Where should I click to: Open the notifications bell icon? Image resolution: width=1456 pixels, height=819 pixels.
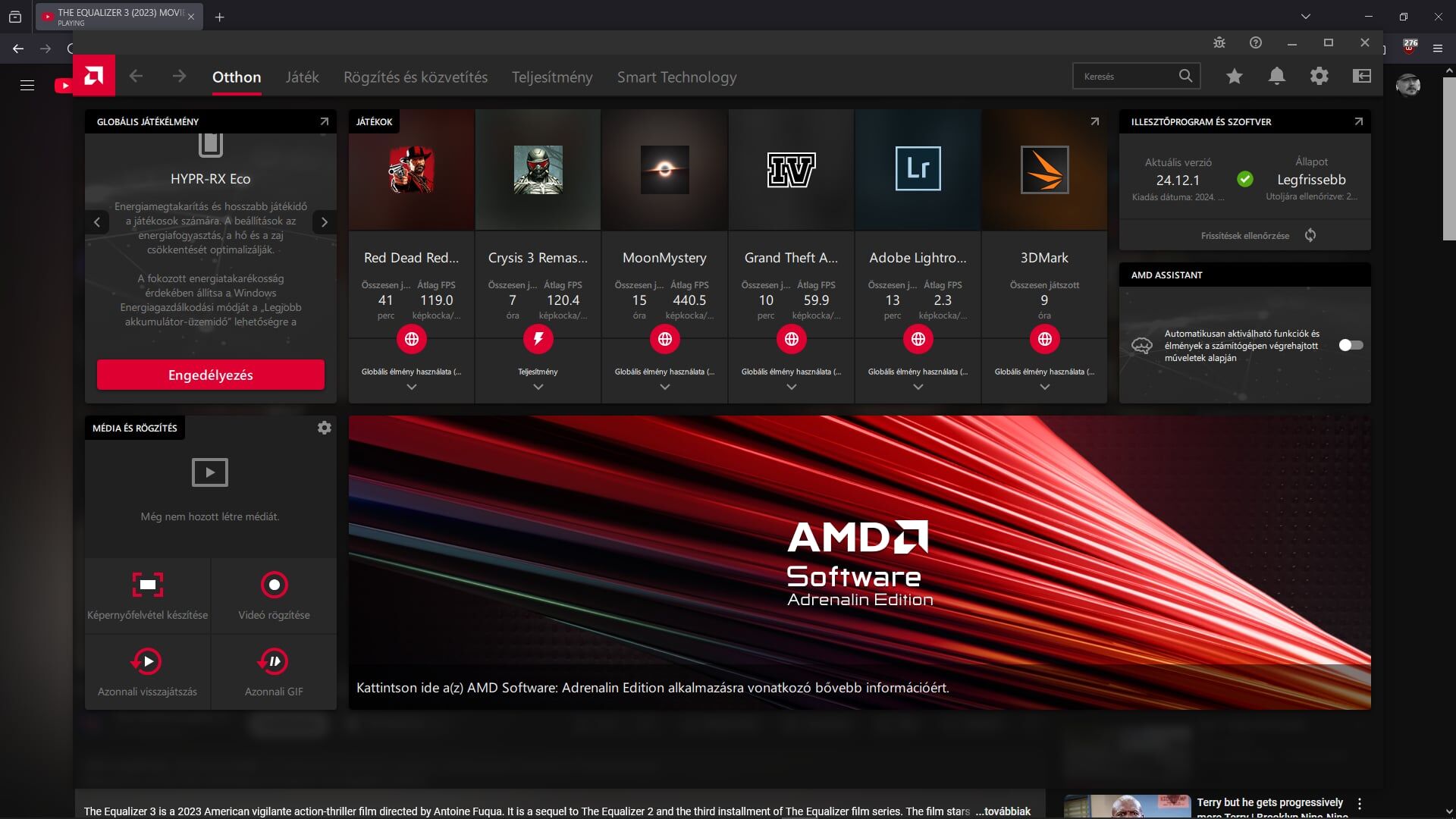click(x=1277, y=76)
